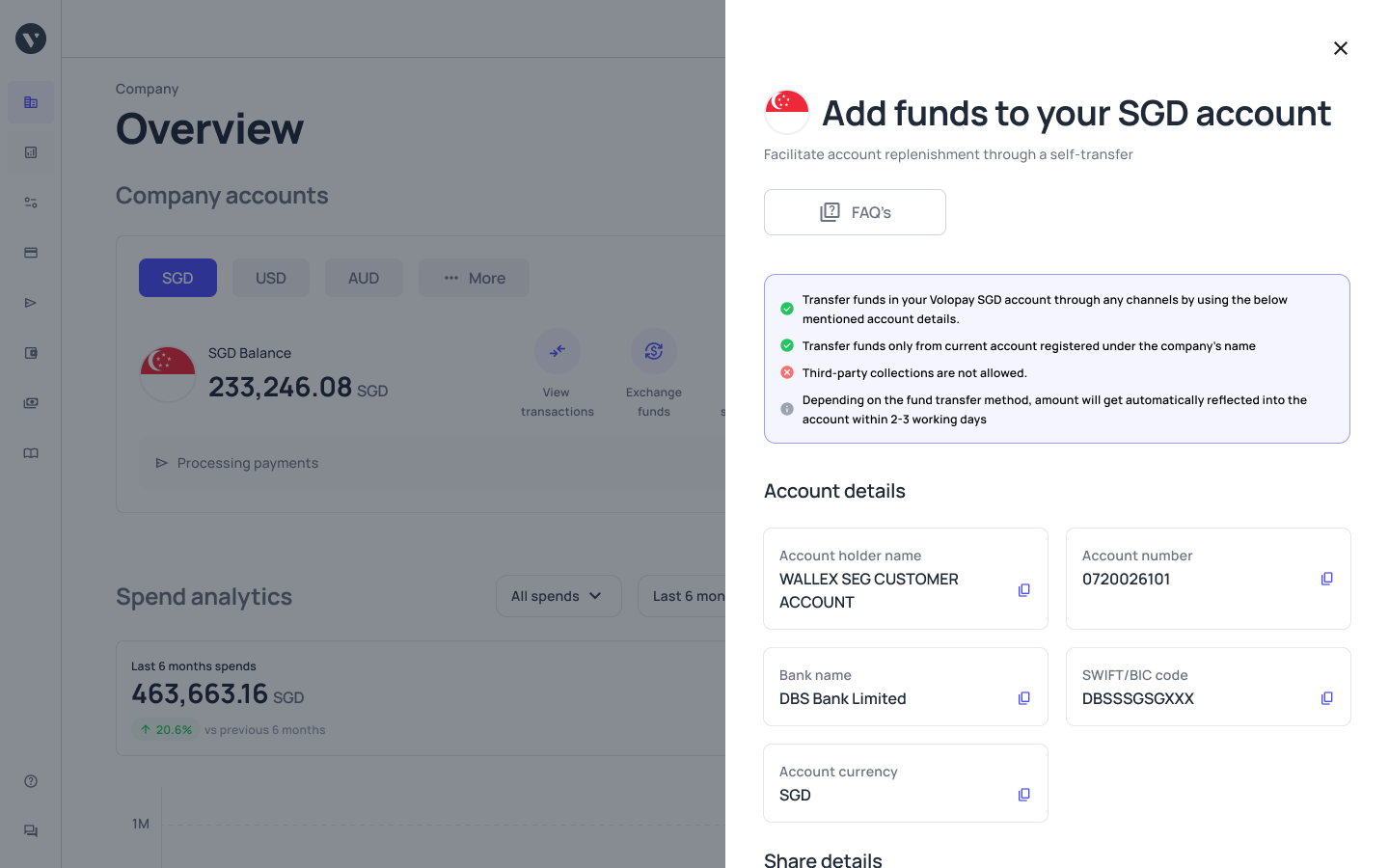Select the SGD account tab
The width and height of the screenshot is (1389, 868).
(177, 278)
